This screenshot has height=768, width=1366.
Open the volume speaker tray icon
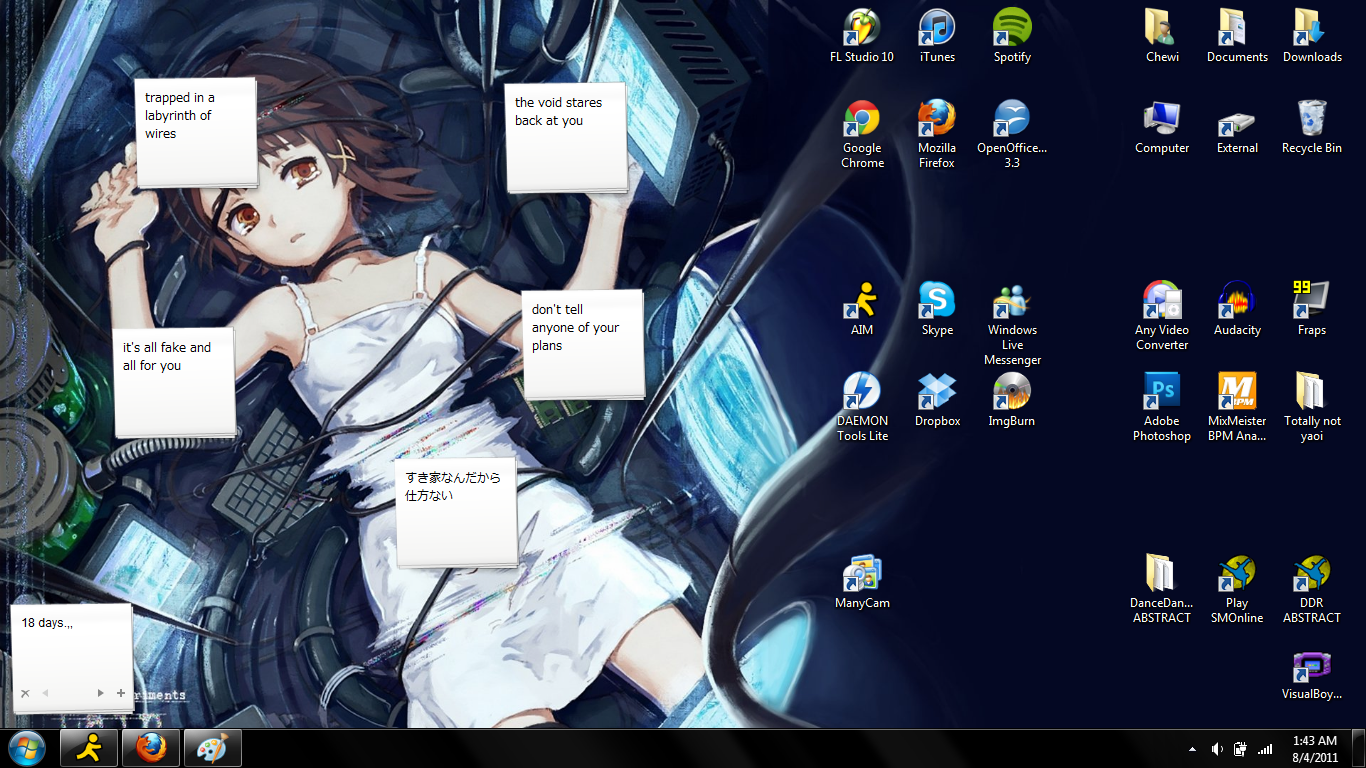[1217, 749]
